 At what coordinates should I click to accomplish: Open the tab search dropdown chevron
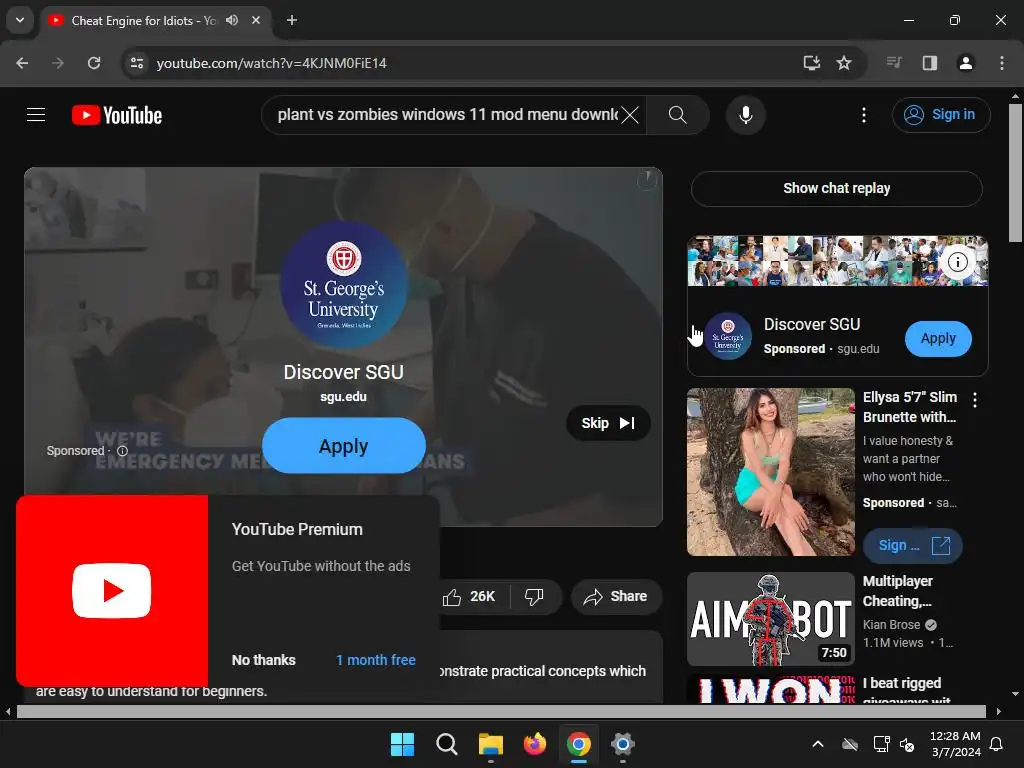point(20,20)
